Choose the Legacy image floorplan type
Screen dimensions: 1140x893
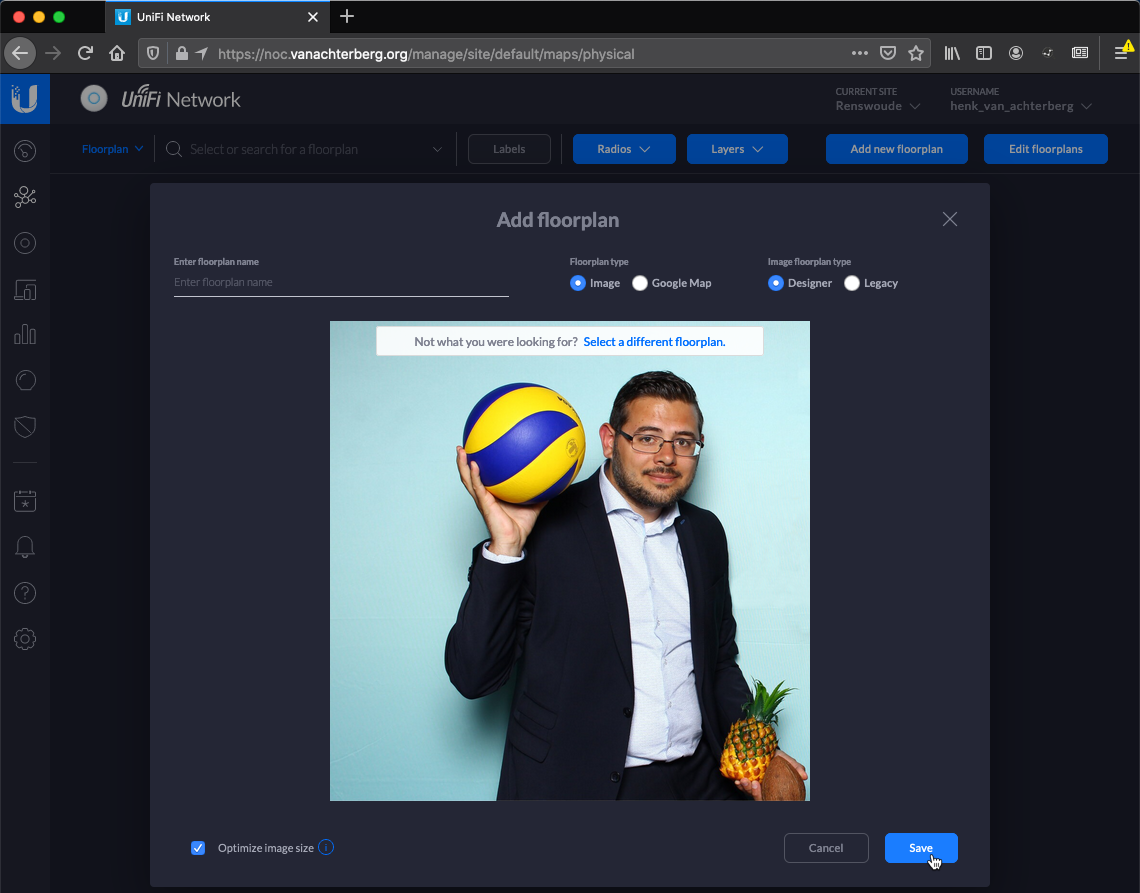(x=851, y=283)
